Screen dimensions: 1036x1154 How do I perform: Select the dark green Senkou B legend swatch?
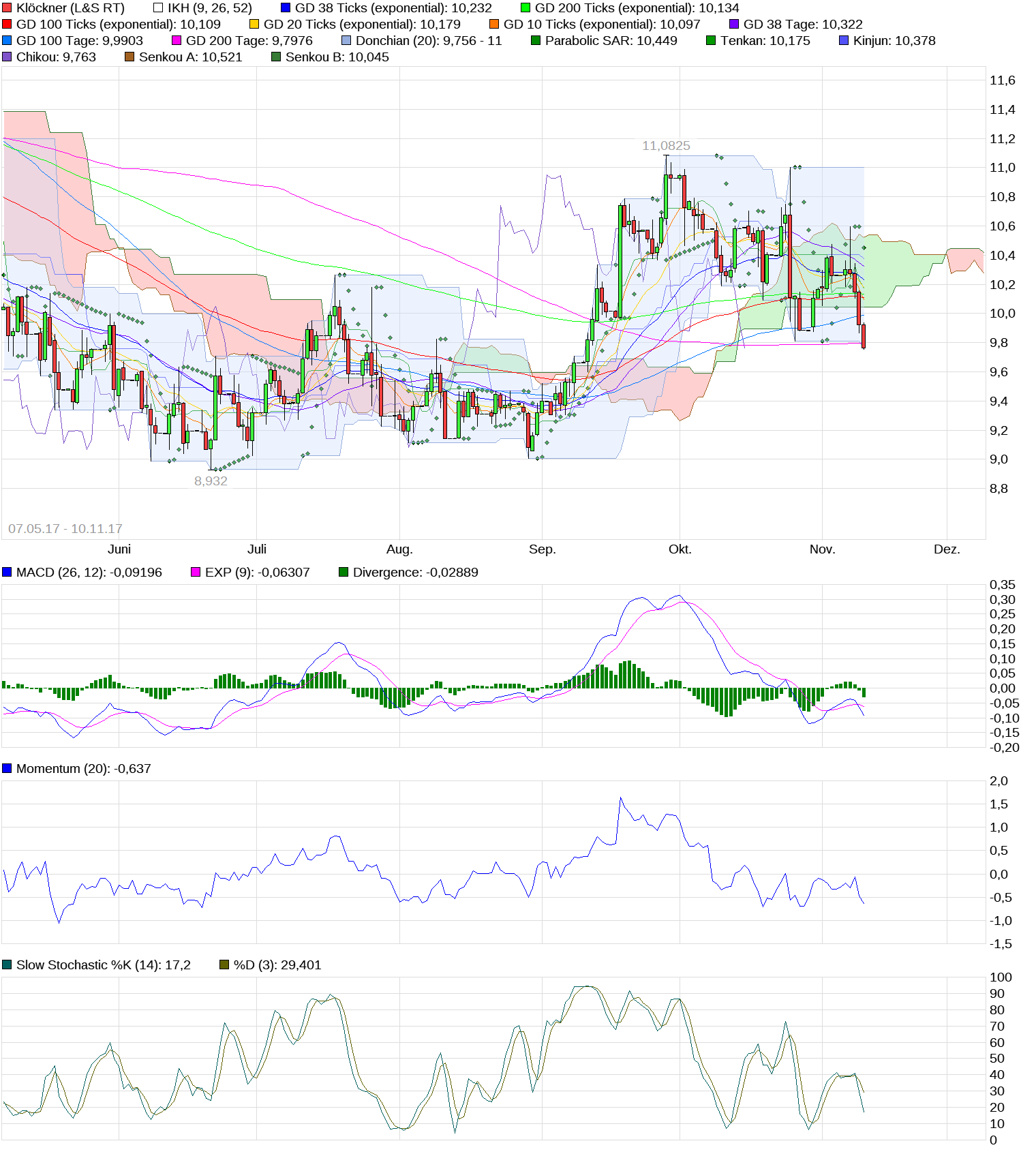tap(276, 57)
